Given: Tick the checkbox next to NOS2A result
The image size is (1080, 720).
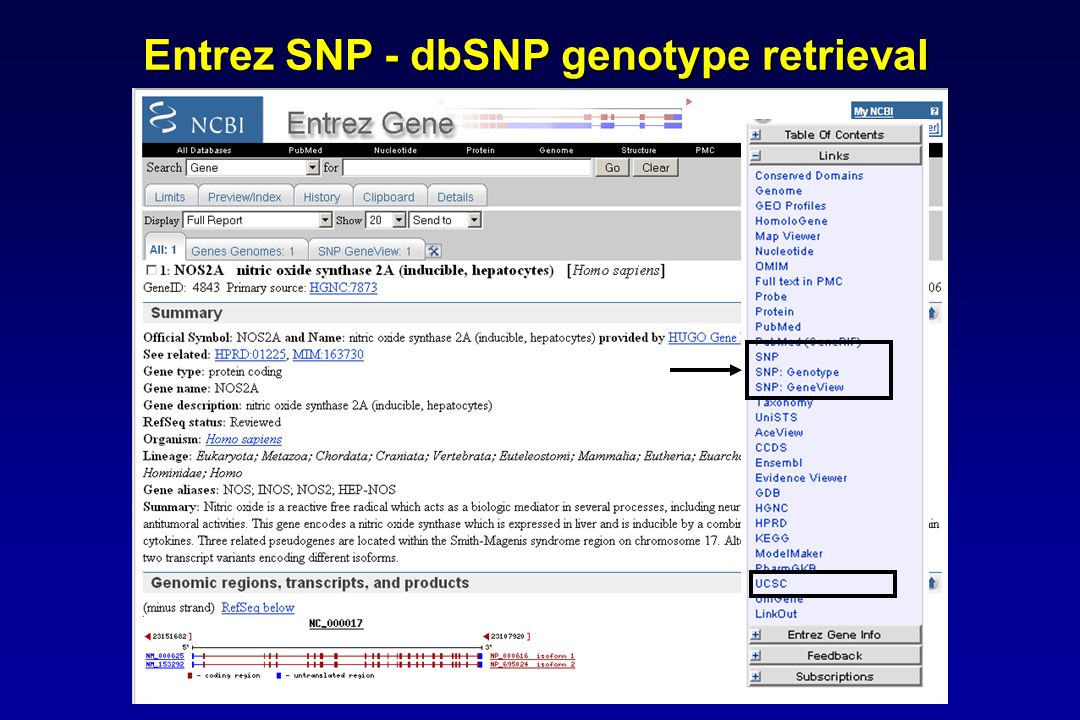Looking at the screenshot, I should click(x=151, y=271).
